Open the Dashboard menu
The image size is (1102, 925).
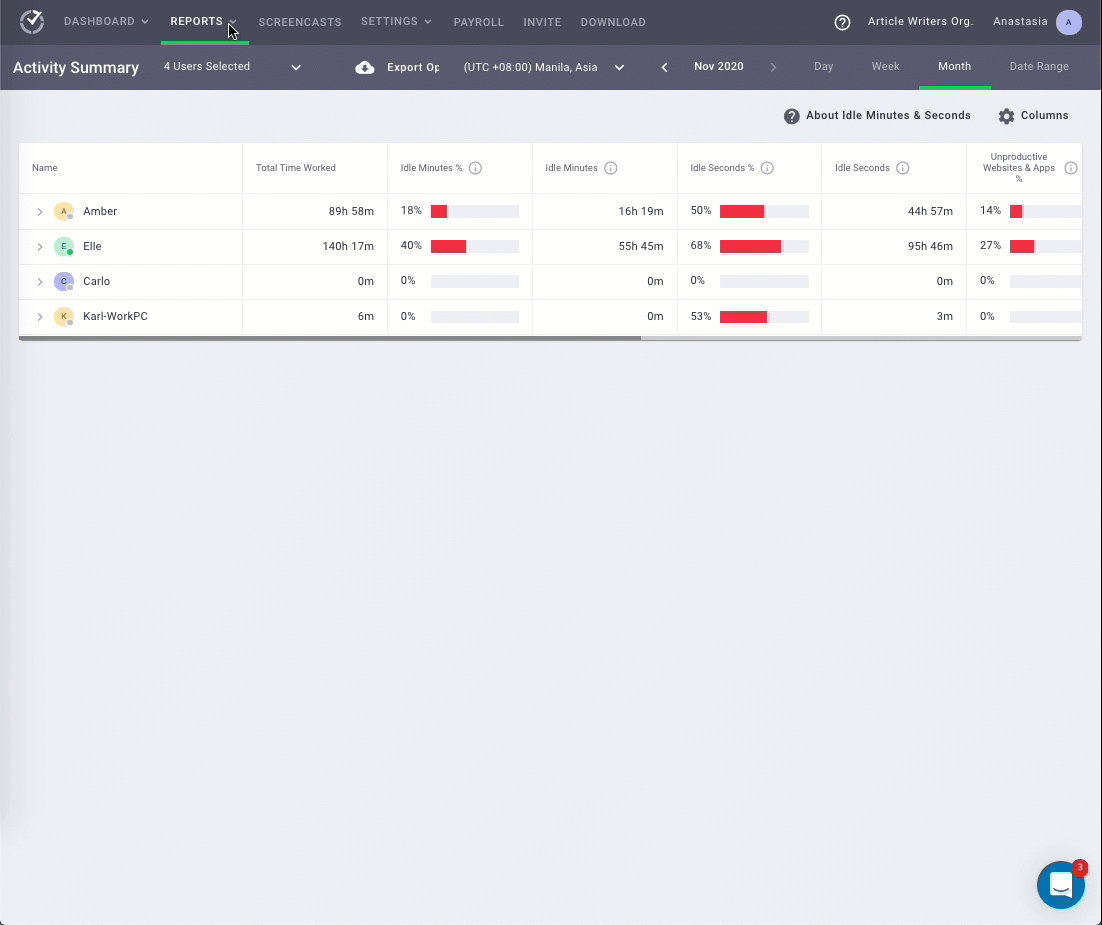coord(106,22)
